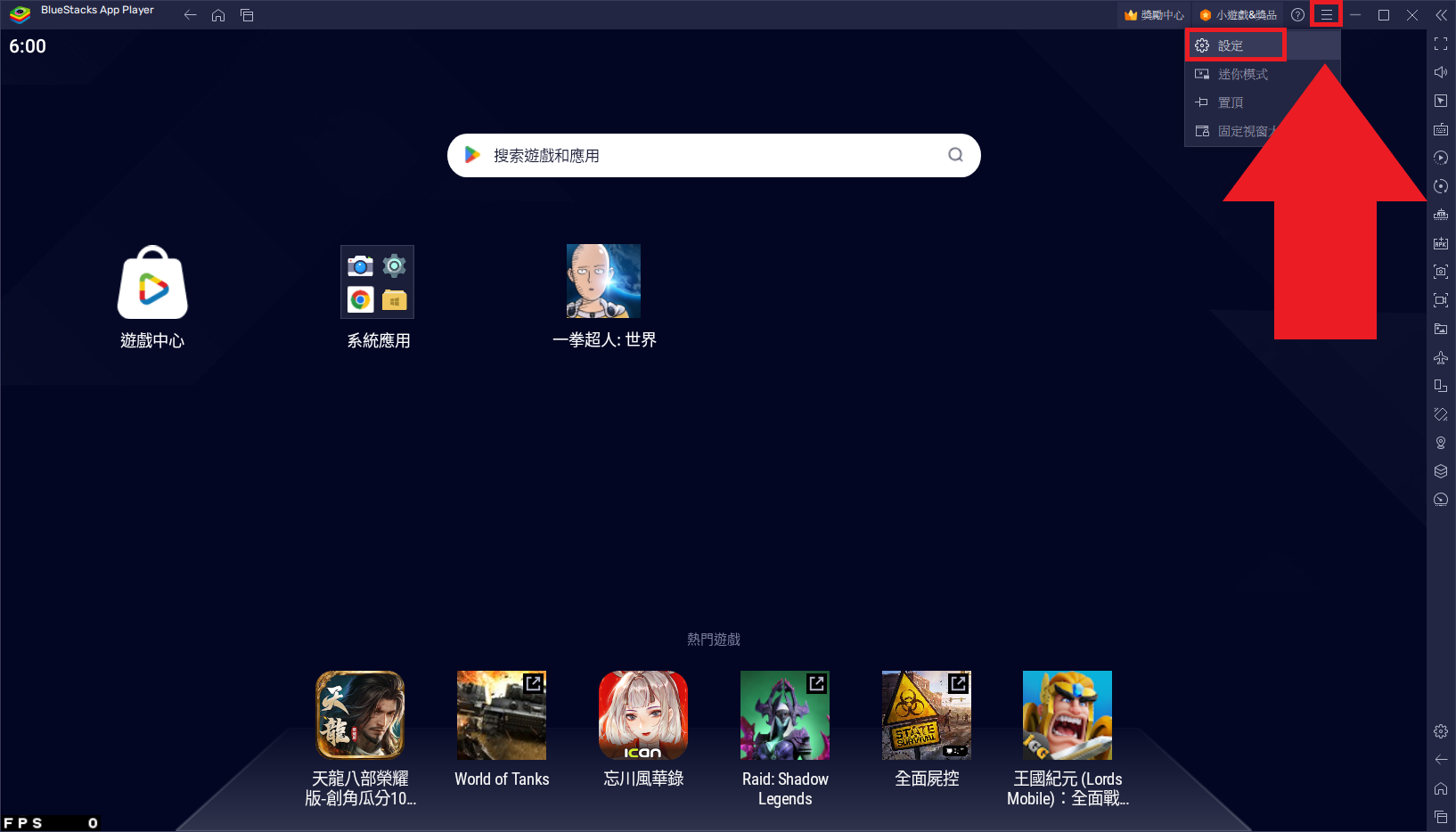The width and height of the screenshot is (1456, 832).
Task: Open 王國紀元 Lords Mobile tile
Action: 1067,739
